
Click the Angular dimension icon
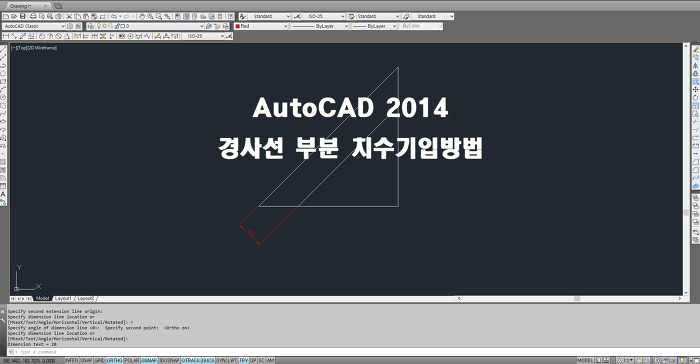click(x=67, y=36)
